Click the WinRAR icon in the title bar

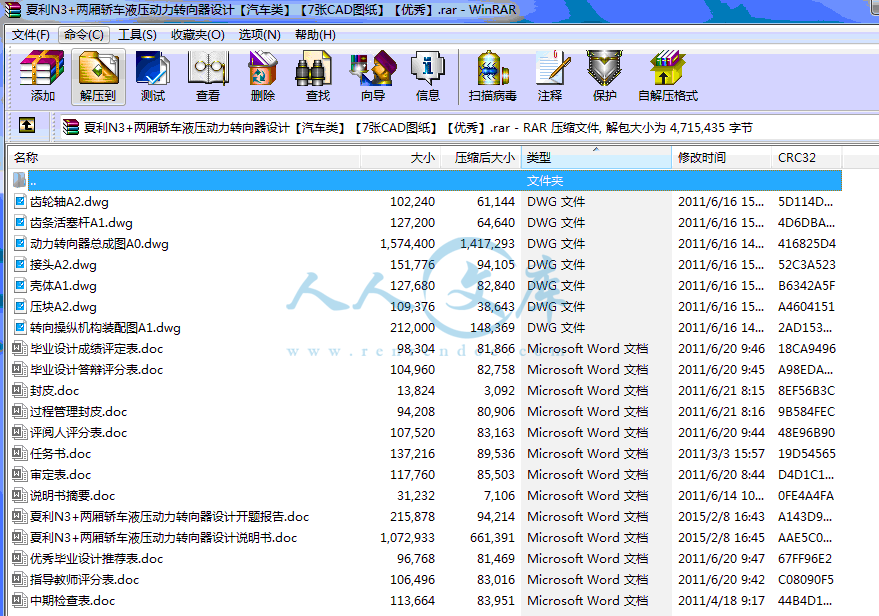12,10
